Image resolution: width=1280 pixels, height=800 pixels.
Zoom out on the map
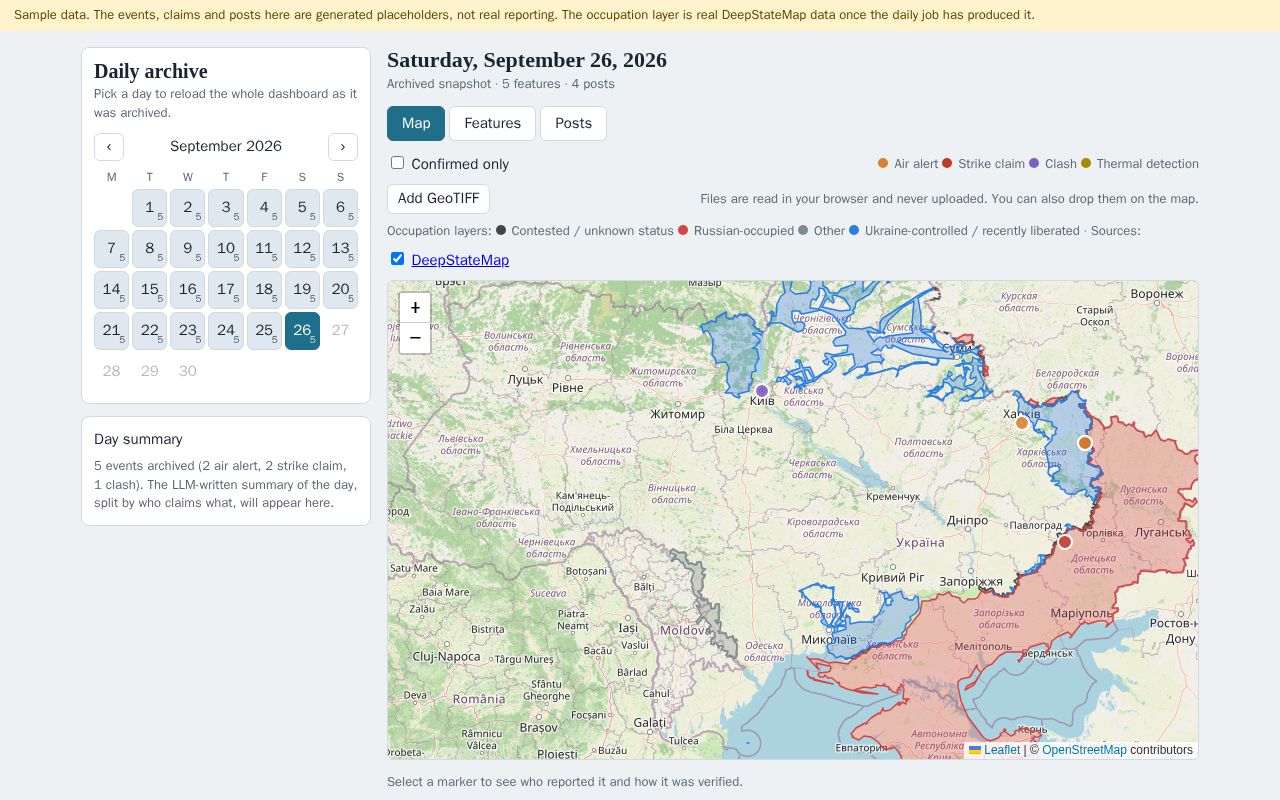[415, 338]
